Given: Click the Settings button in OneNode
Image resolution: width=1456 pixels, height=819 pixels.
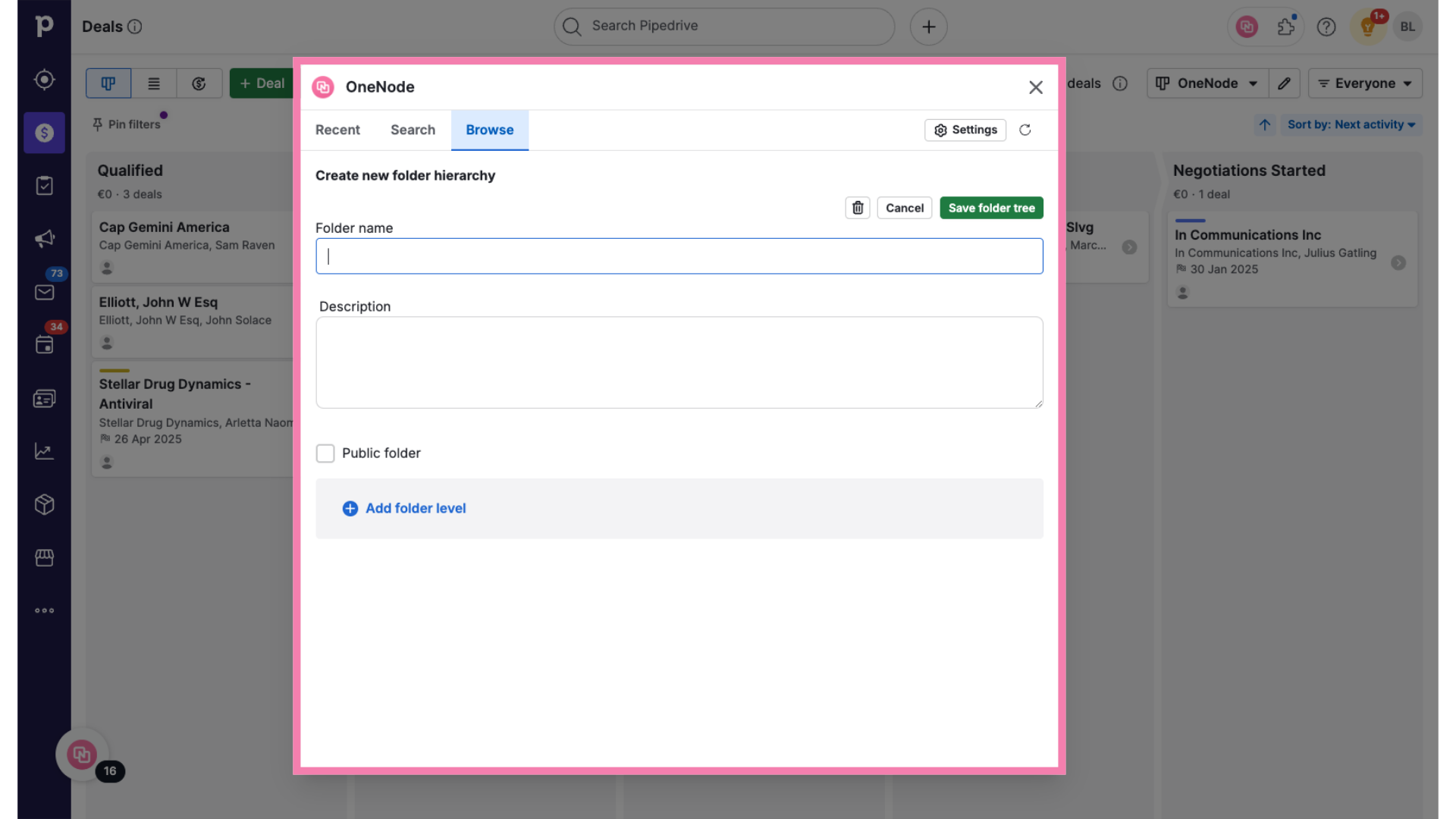Looking at the screenshot, I should [x=965, y=130].
